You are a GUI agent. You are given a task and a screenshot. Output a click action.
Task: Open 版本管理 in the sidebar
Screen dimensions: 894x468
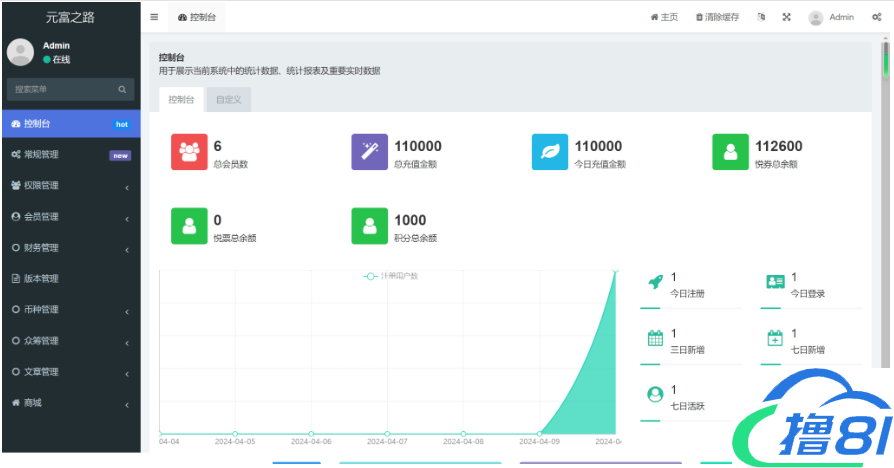coord(70,279)
